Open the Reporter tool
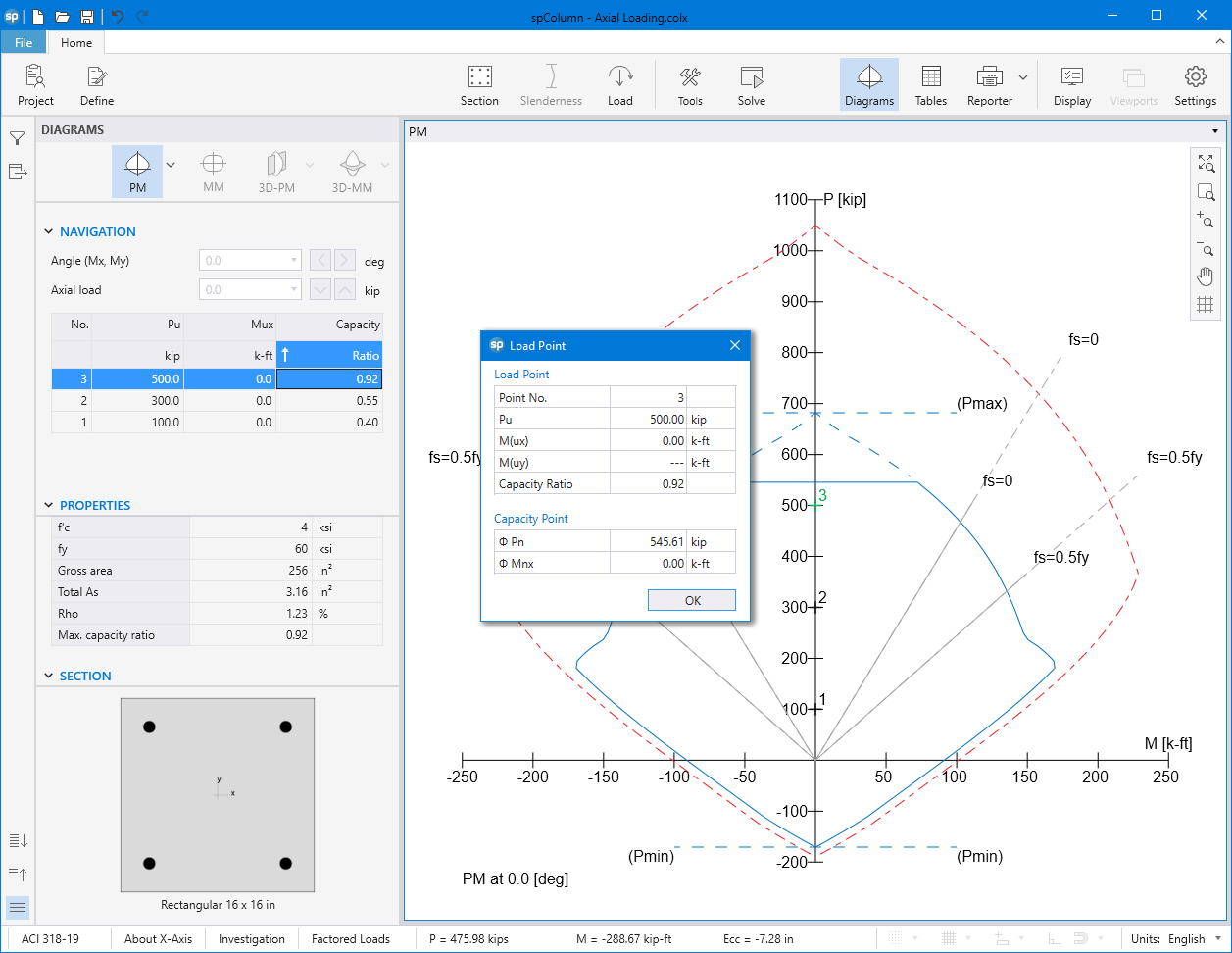Image resolution: width=1232 pixels, height=953 pixels. (x=989, y=85)
